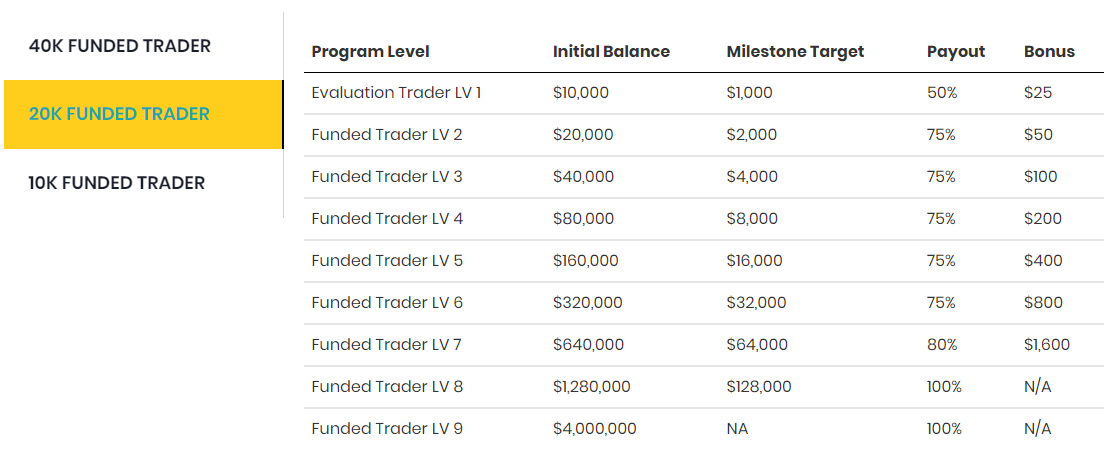Click the $128,000 milestone target cell

point(759,387)
